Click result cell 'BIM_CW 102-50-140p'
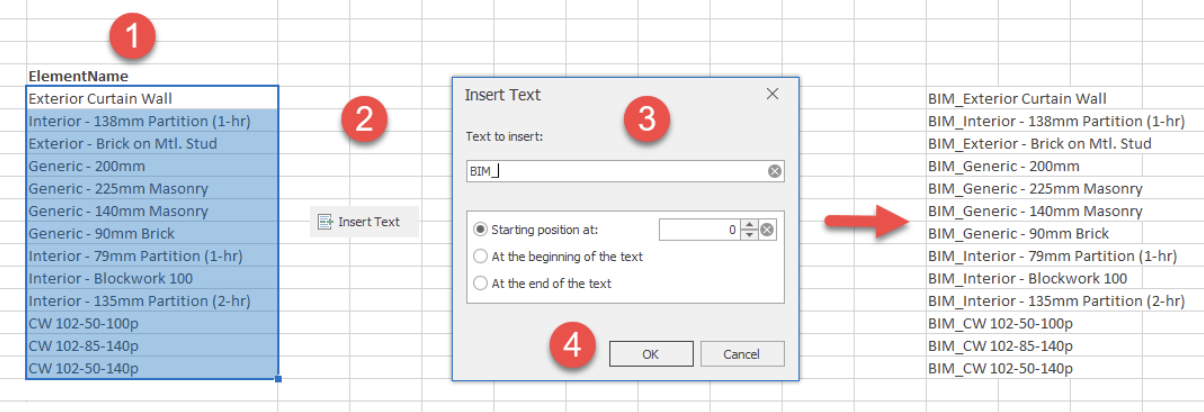1204x412 pixels. click(1000, 368)
